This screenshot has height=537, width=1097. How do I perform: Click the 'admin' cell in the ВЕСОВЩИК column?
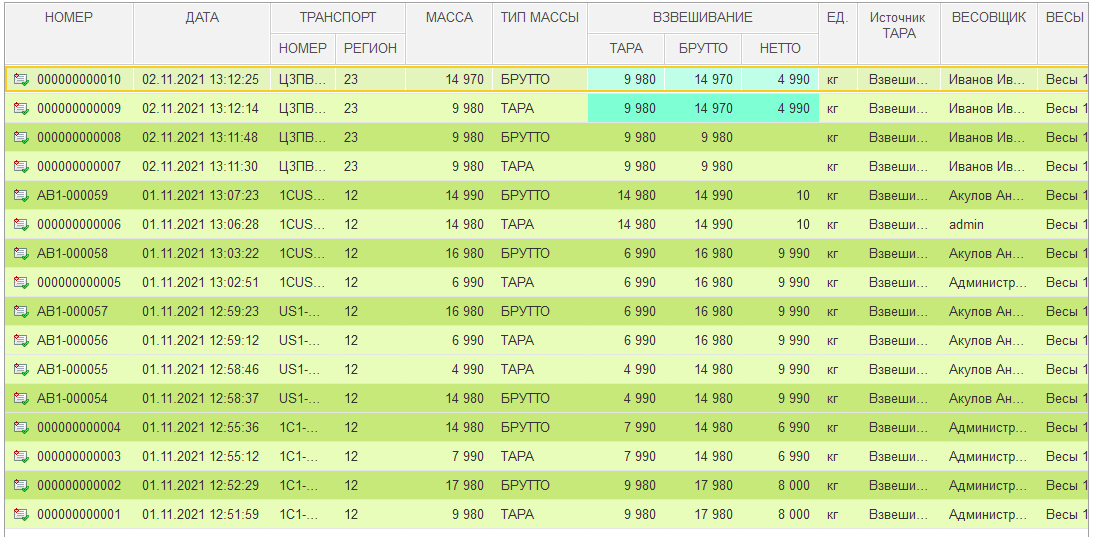[x=966, y=225]
